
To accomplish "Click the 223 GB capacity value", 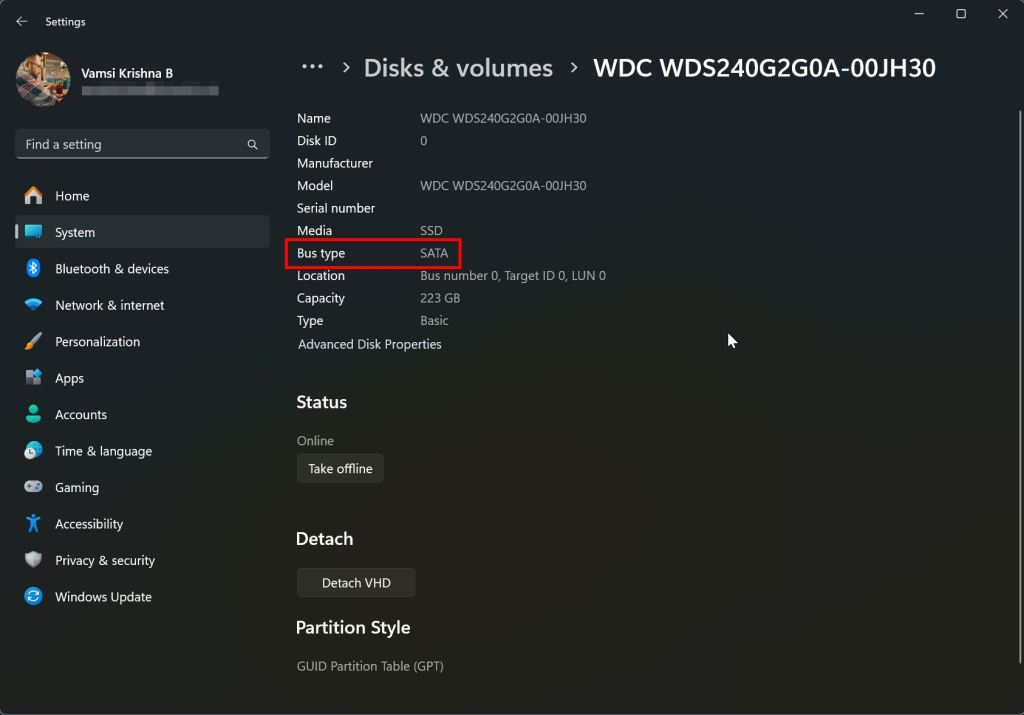I will point(440,298).
